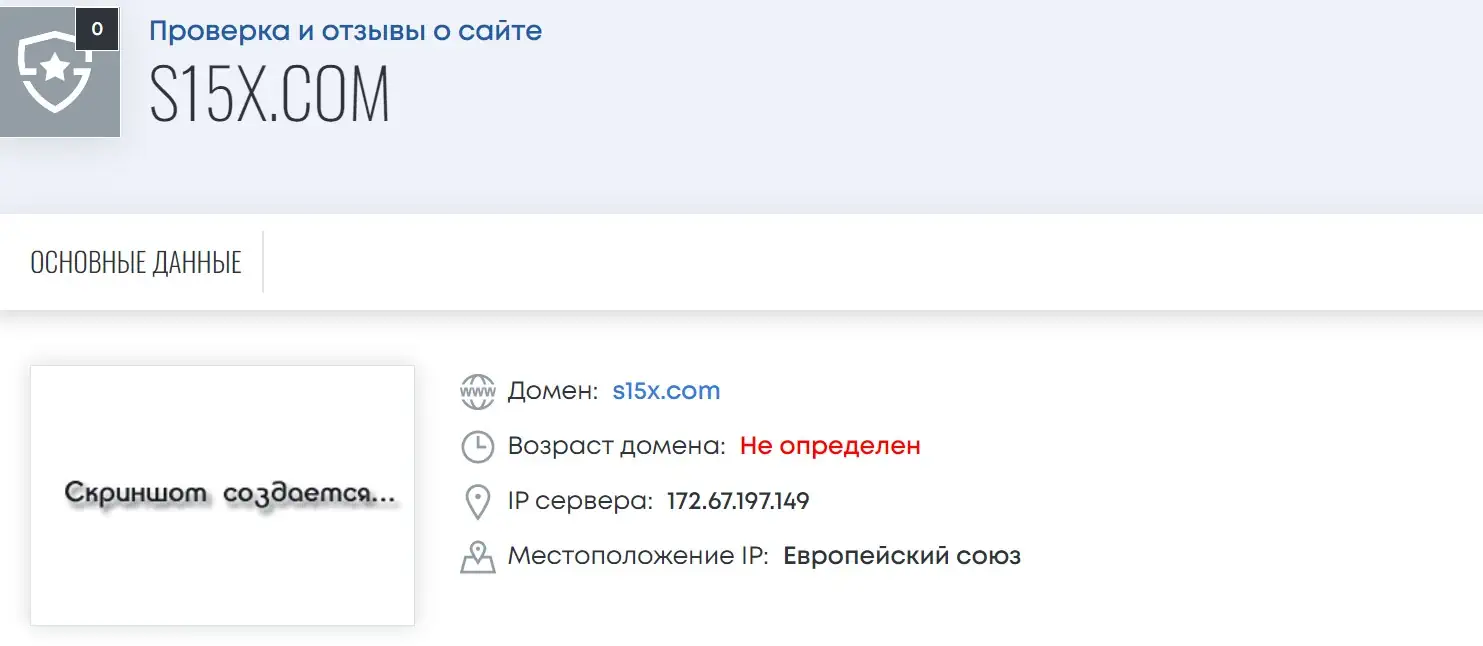The image size is (1483, 646).
Task: Click the Проверка и отзывы о сайте heading
Action: [346, 30]
